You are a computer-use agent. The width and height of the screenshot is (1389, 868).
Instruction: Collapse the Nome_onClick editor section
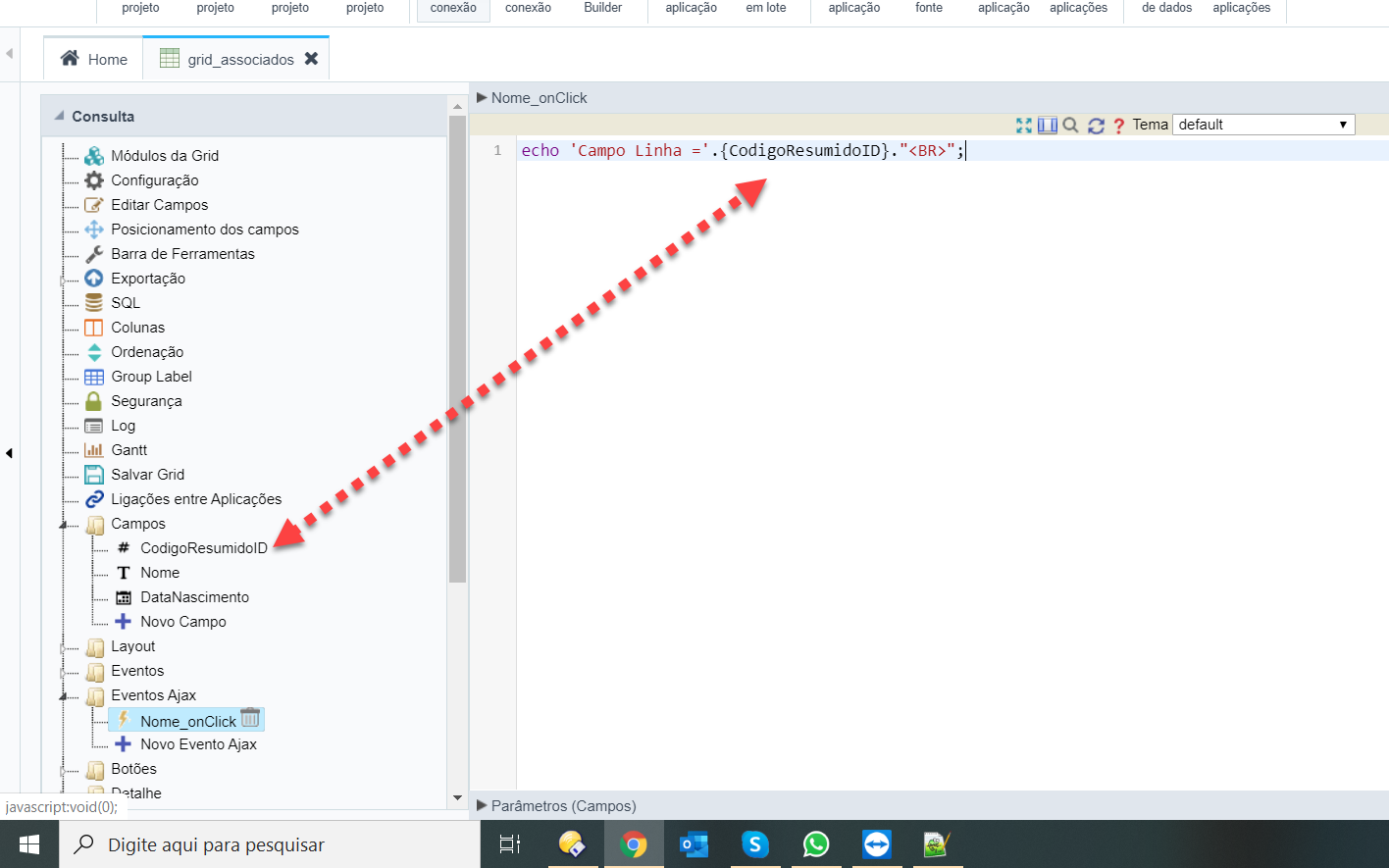click(x=482, y=98)
